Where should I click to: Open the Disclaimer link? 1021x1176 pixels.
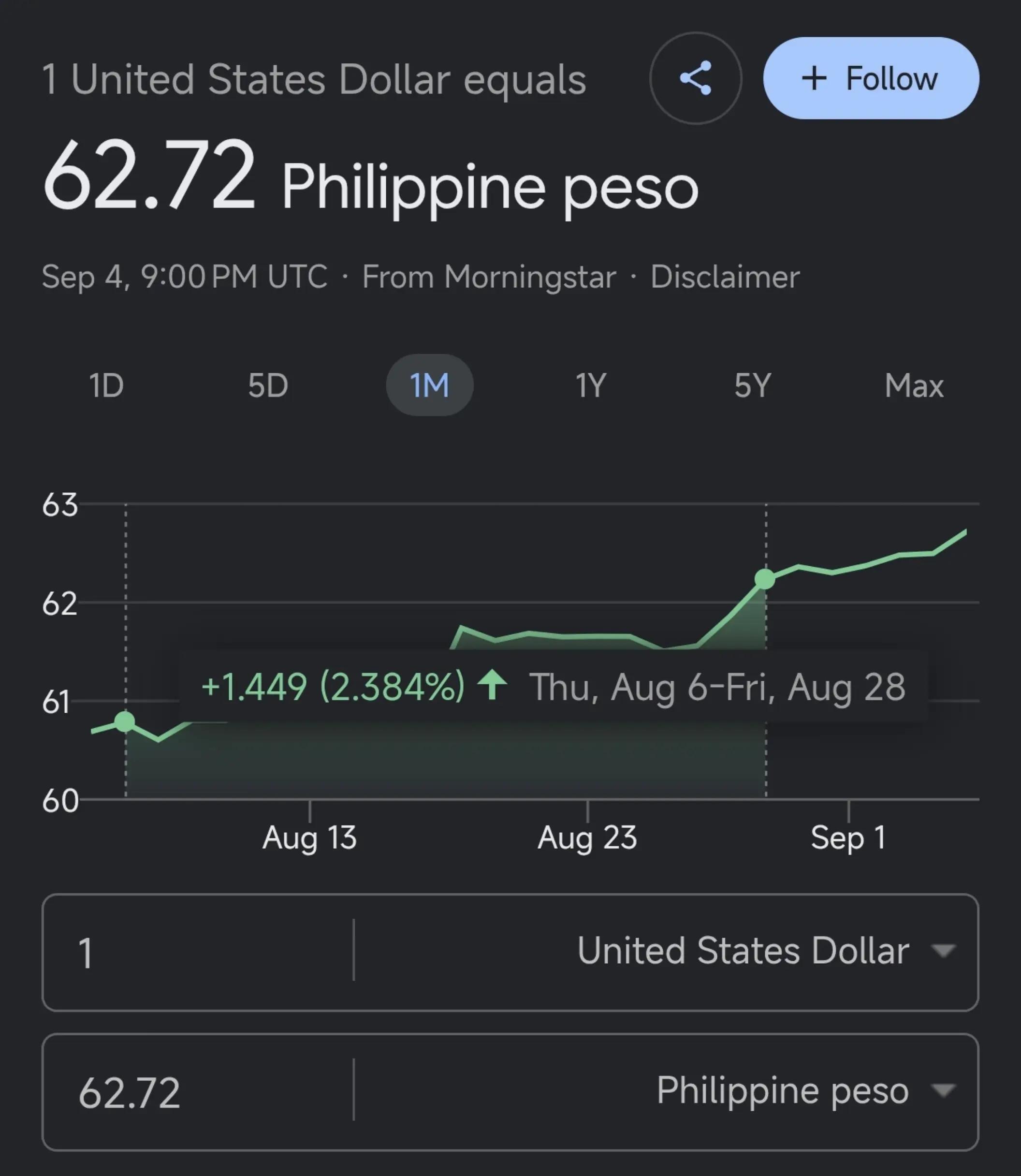click(x=725, y=278)
